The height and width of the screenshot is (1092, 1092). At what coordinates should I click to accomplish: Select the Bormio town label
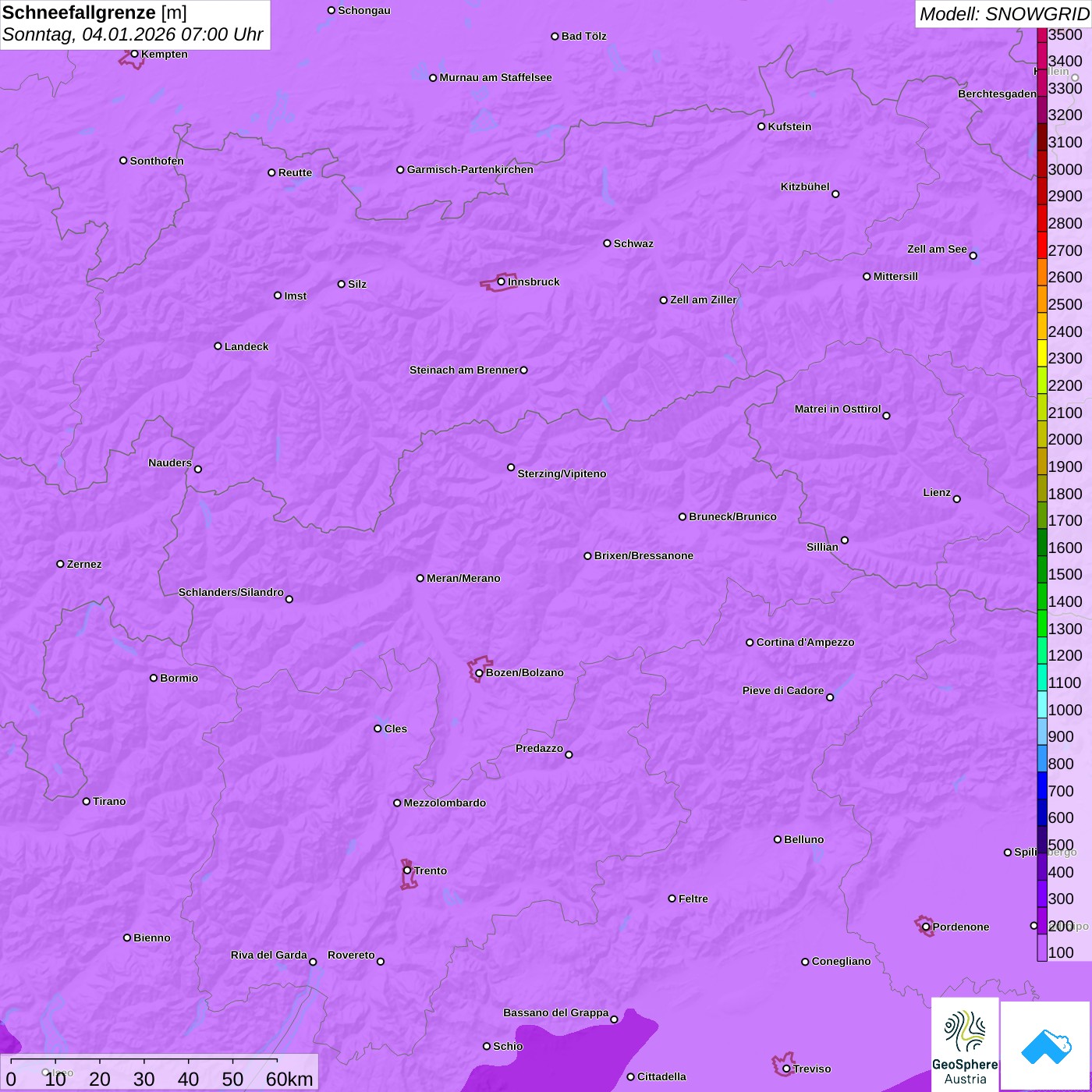(179, 678)
